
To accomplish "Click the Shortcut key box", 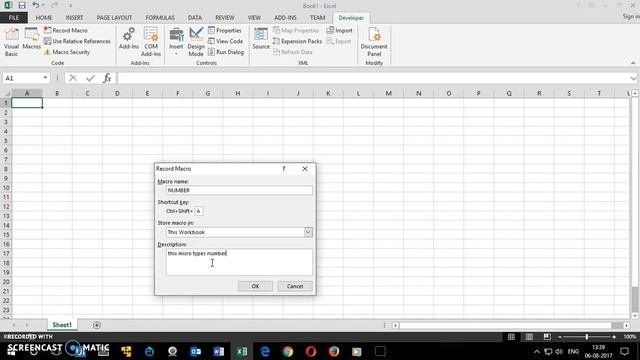I will click(199, 211).
